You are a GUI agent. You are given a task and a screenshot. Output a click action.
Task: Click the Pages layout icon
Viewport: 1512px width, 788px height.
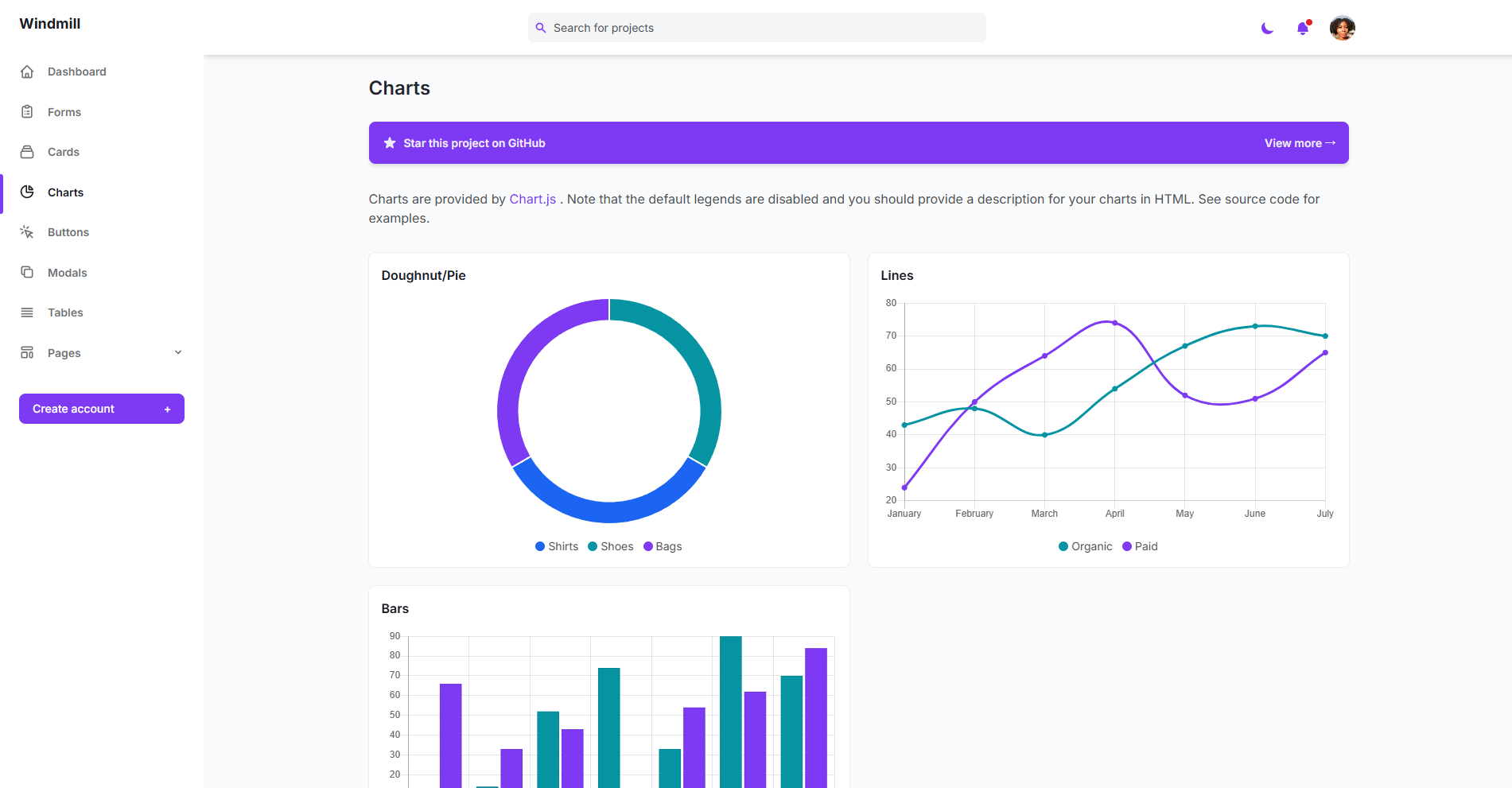27,353
